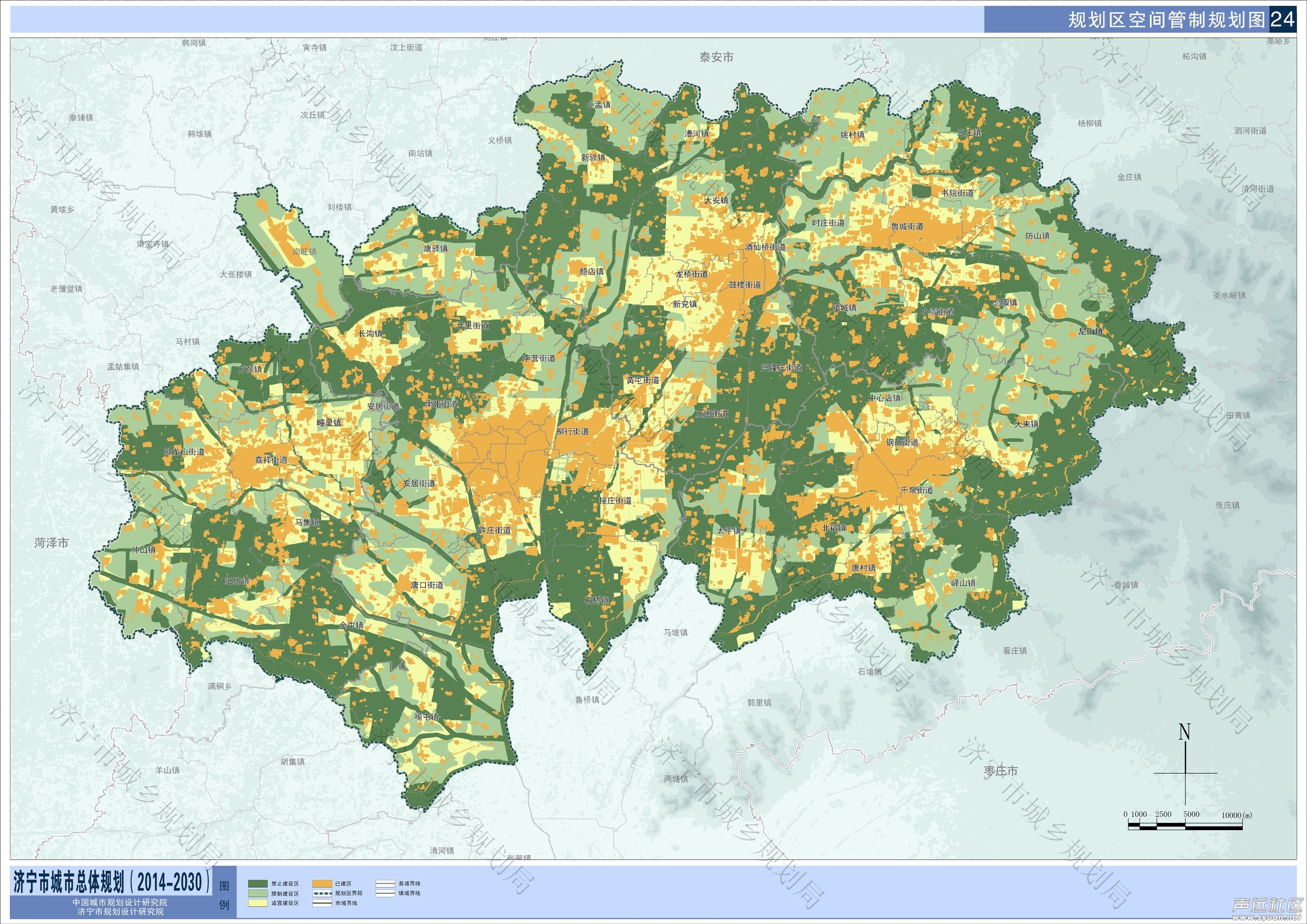The image size is (1307, 924).
Task: Click the 枣庄市 city label
Action: [1001, 771]
